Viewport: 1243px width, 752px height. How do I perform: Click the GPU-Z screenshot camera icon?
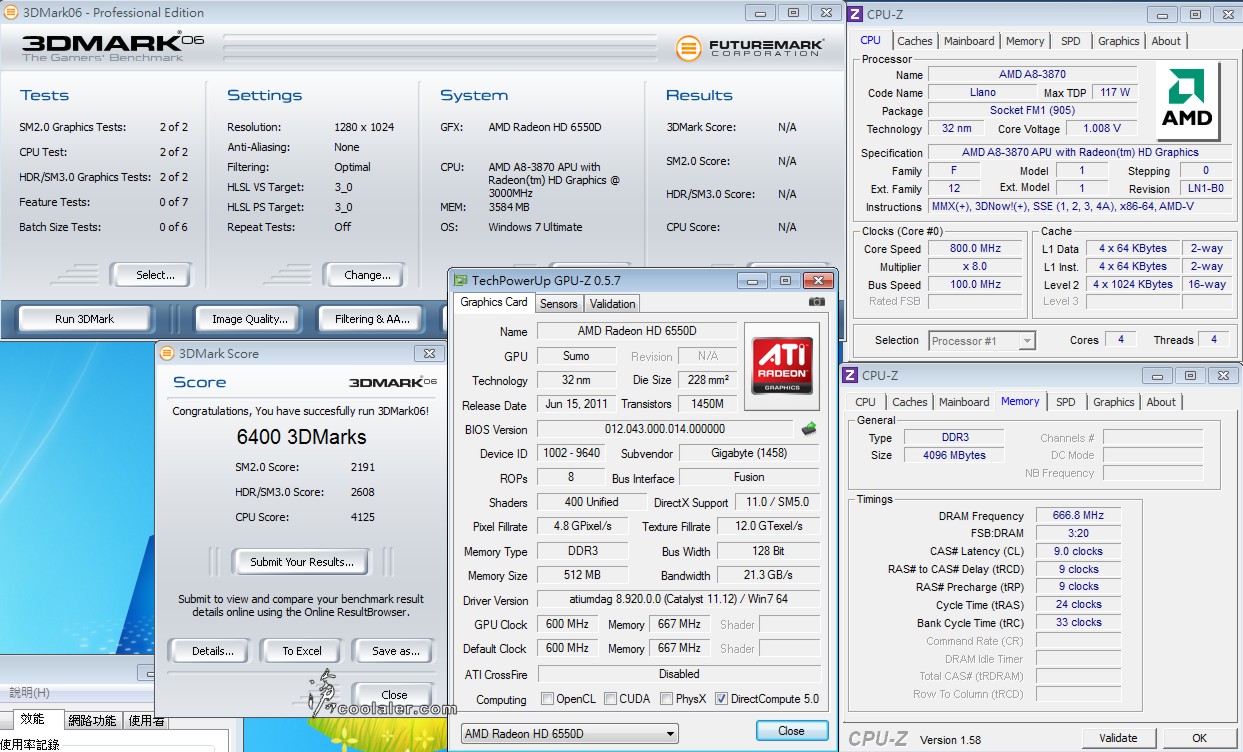click(x=817, y=302)
